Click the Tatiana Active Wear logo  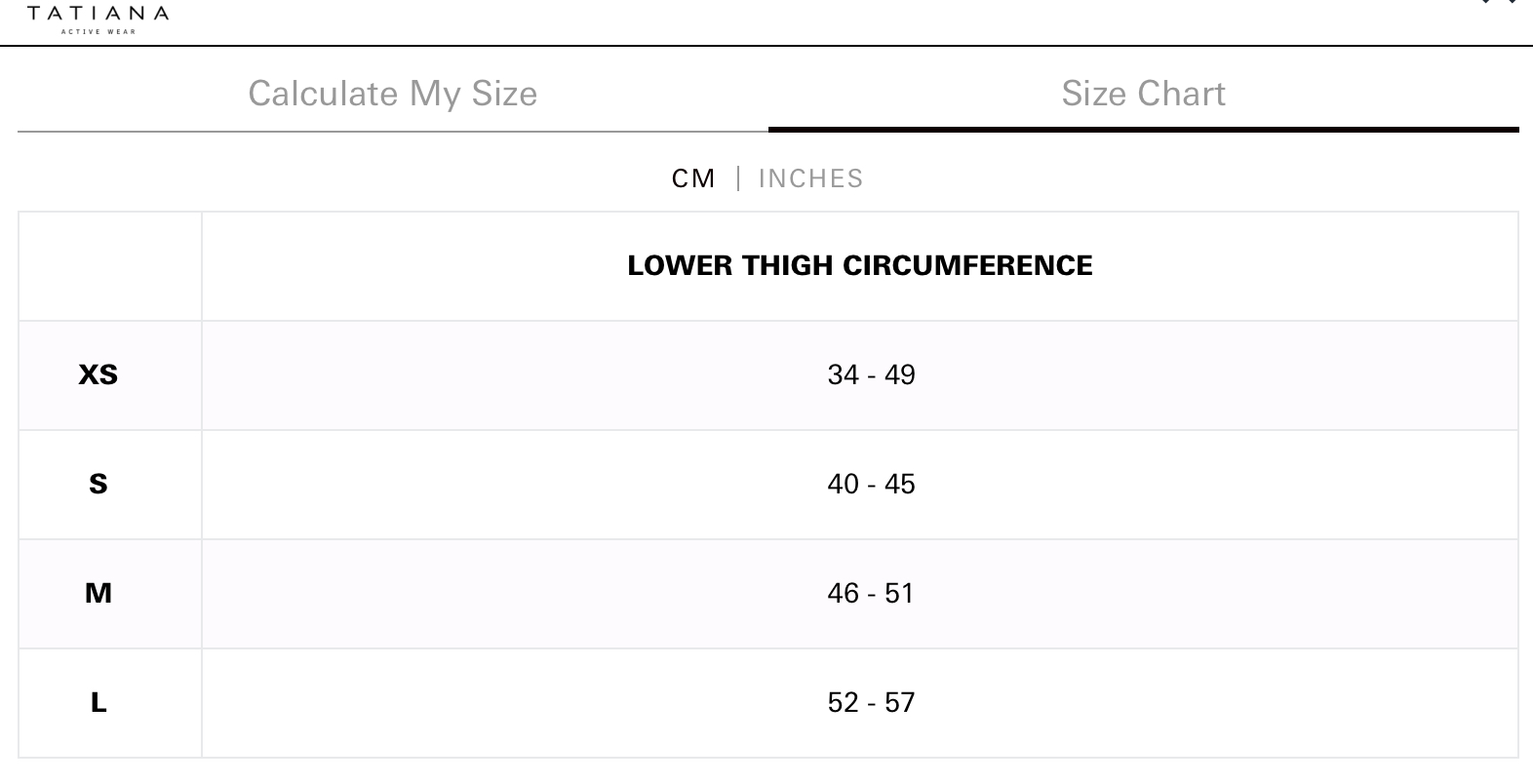tap(98, 15)
